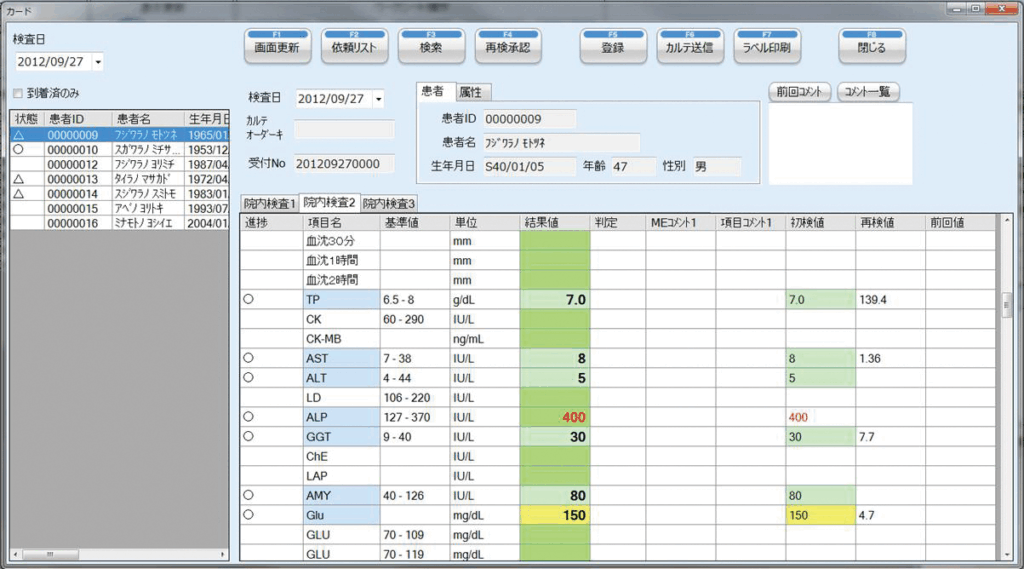This screenshot has height=569, width=1024.
Task: Open the コメント一覧 comment list
Action: pos(868,92)
